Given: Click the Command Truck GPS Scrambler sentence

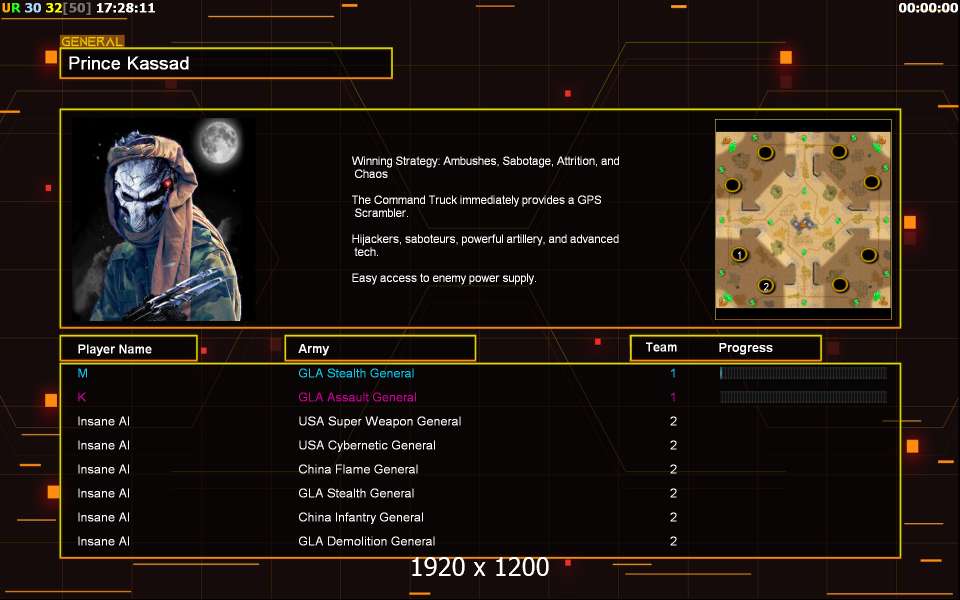Looking at the screenshot, I should (476, 206).
